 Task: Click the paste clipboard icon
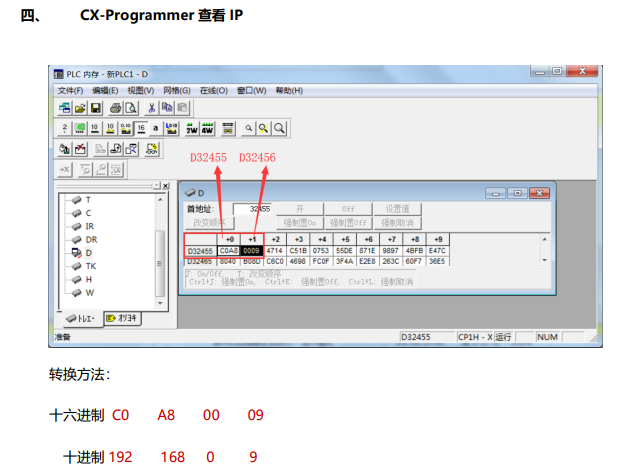[182, 108]
